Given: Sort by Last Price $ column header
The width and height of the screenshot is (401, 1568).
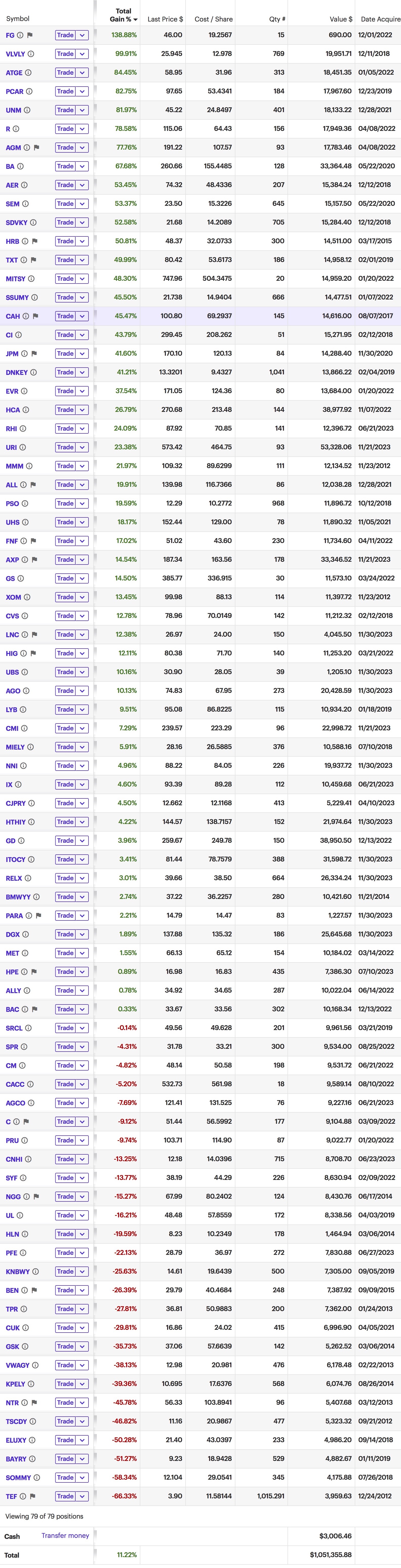Looking at the screenshot, I should pos(165,19).
